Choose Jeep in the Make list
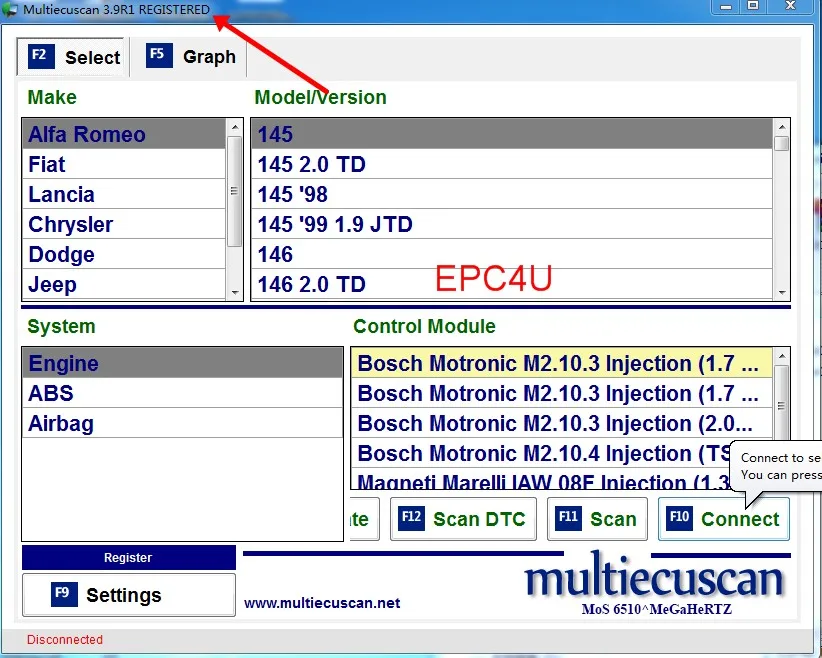Viewport: 822px width, 658px height. tap(124, 284)
